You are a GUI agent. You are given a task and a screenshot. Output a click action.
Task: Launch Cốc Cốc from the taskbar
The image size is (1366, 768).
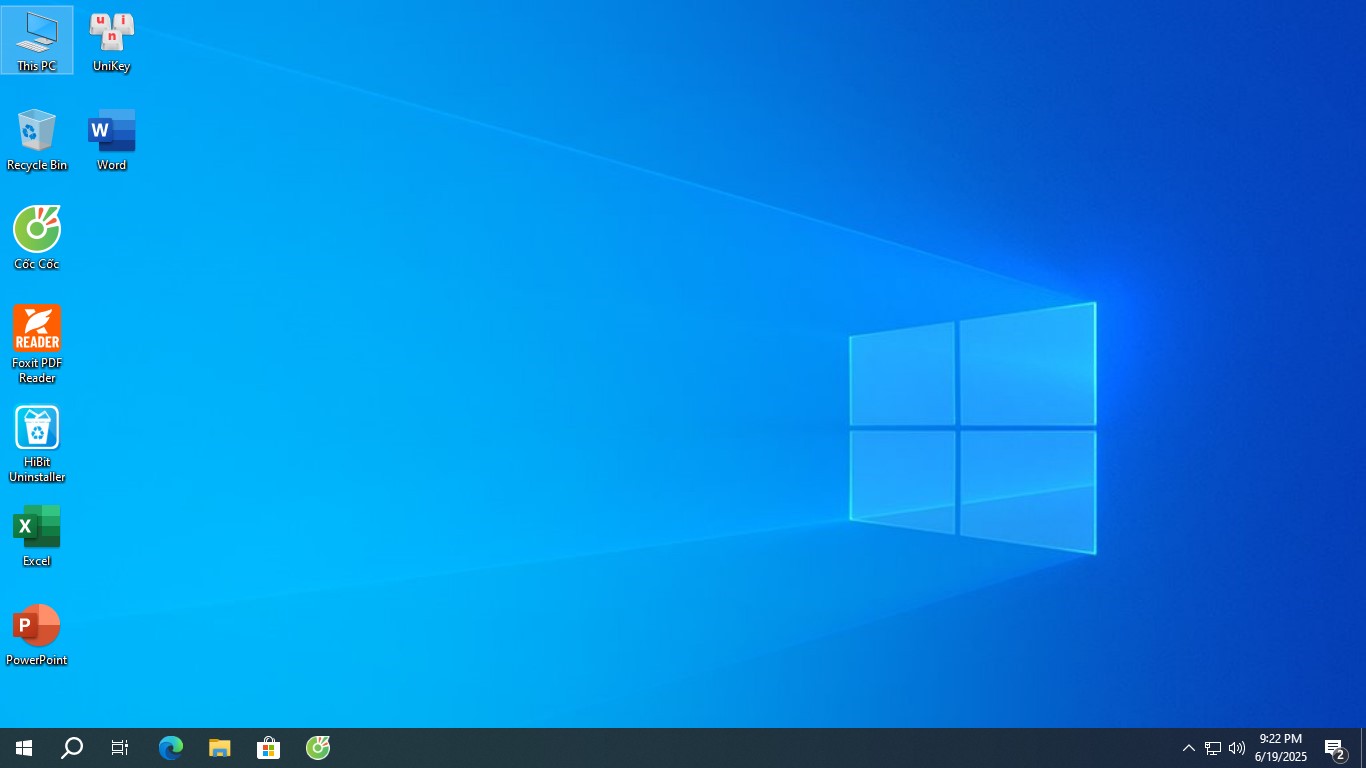pyautogui.click(x=317, y=747)
